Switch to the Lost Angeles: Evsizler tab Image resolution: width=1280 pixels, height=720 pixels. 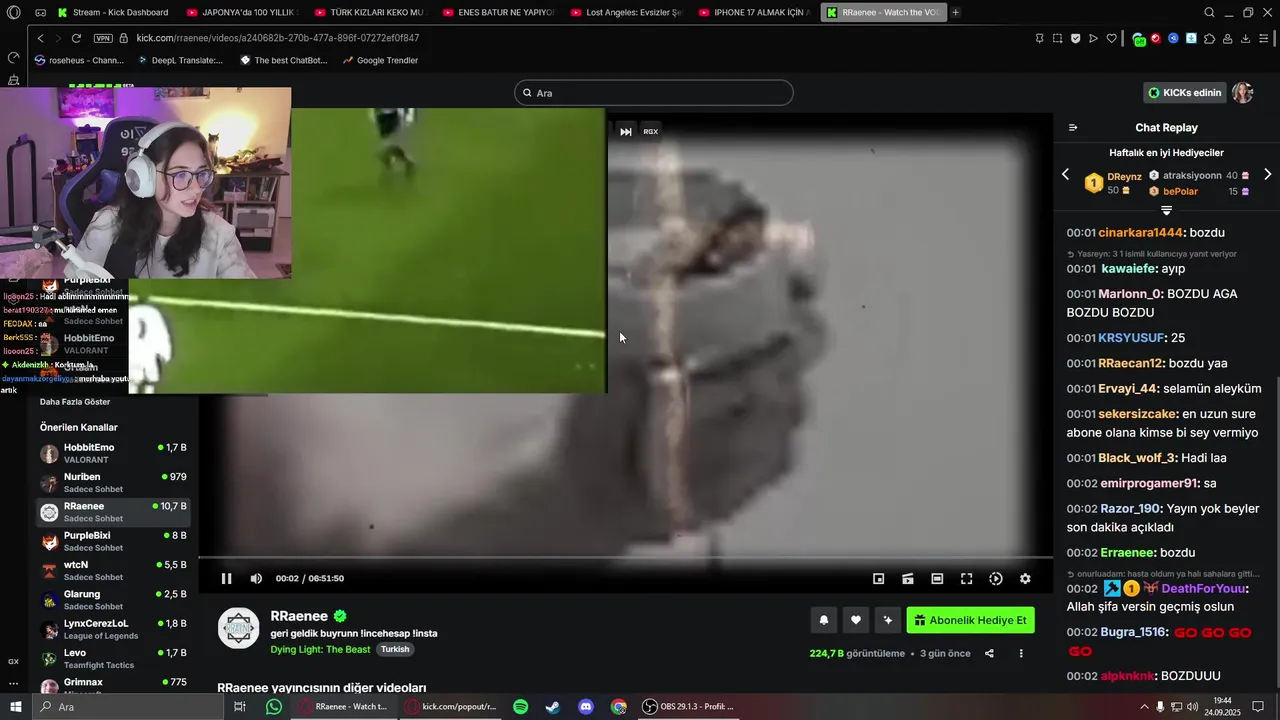coord(625,12)
